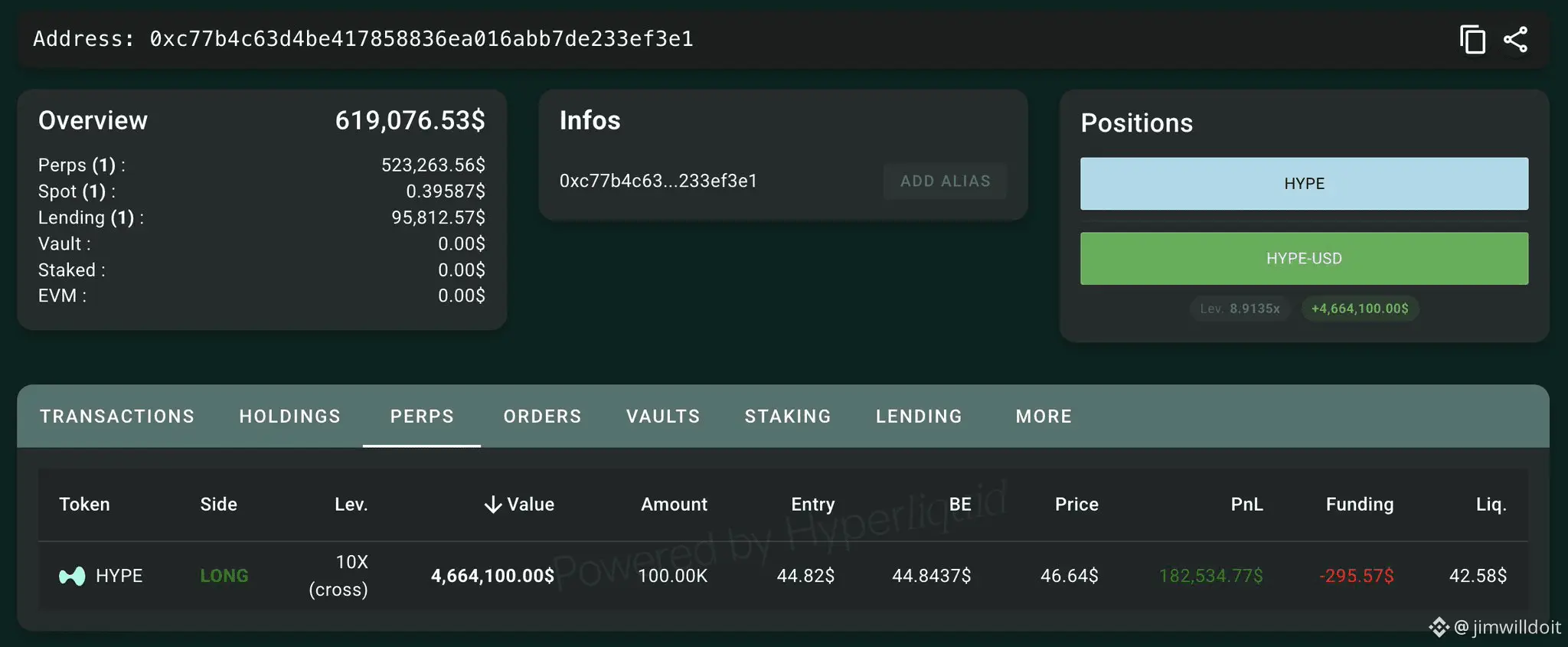Click the break-even price 44.8437$
The height and width of the screenshot is (647, 1568).
932,576
